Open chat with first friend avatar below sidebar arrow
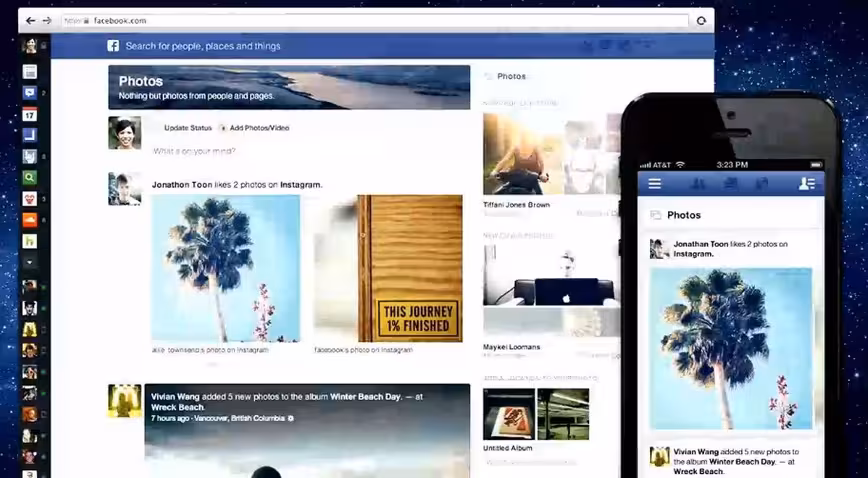The height and width of the screenshot is (478, 868). pyautogui.click(x=29, y=286)
